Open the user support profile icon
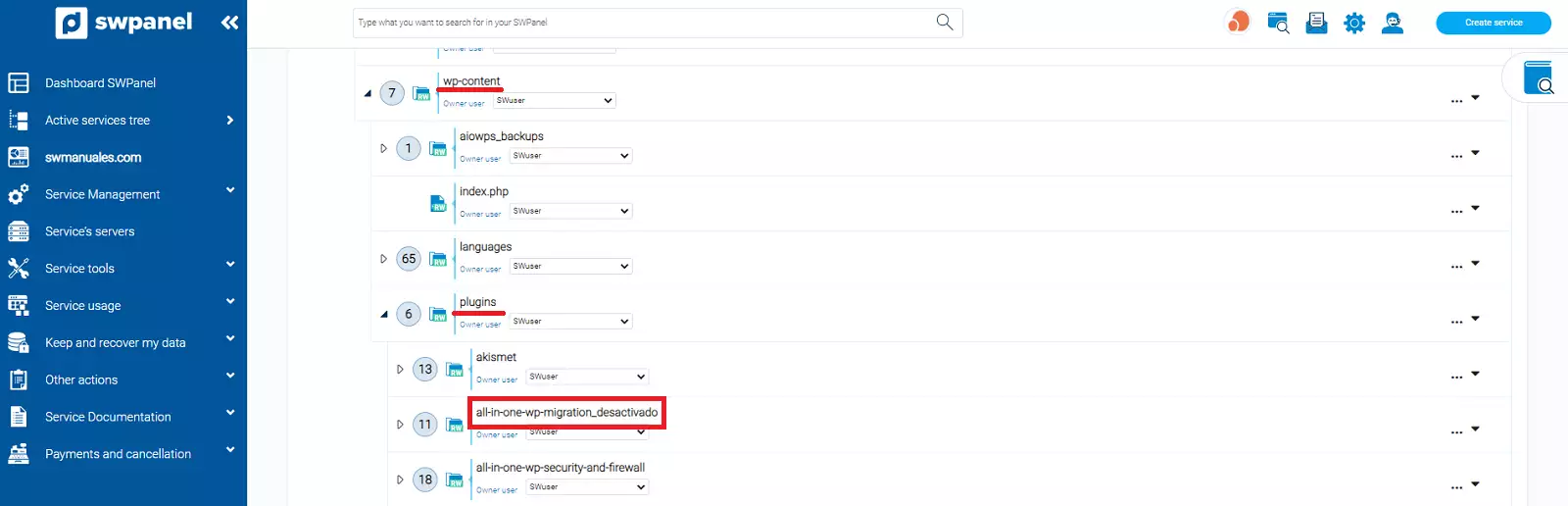The height and width of the screenshot is (506, 1568). [1392, 23]
